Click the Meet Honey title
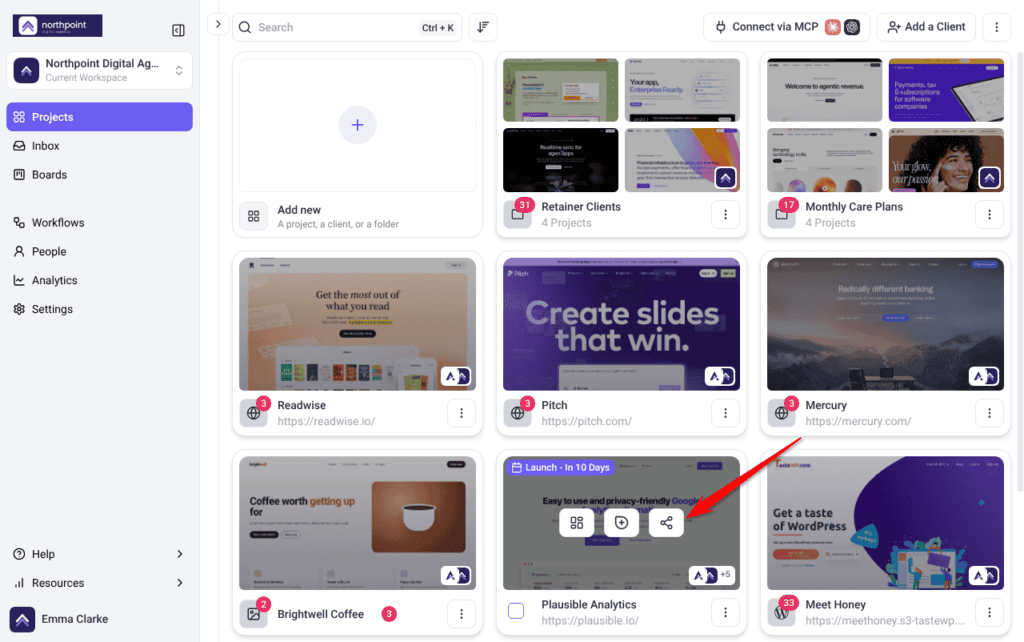1024x642 pixels. click(x=835, y=605)
